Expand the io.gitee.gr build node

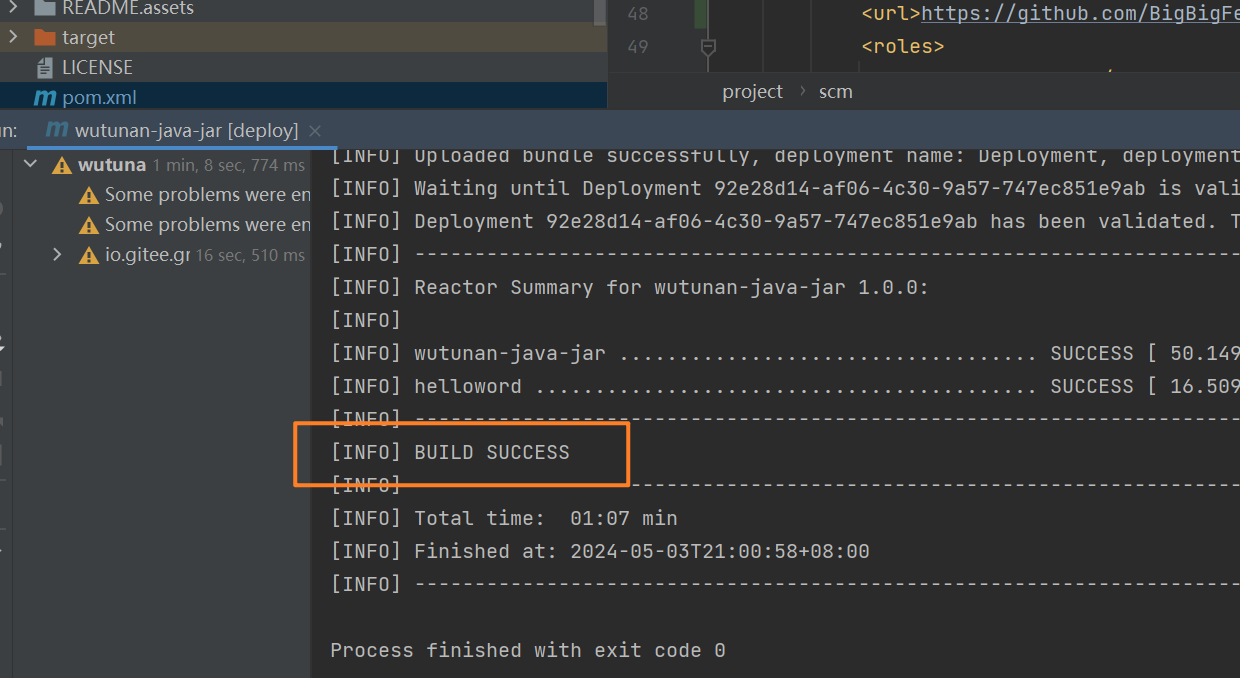click(58, 255)
